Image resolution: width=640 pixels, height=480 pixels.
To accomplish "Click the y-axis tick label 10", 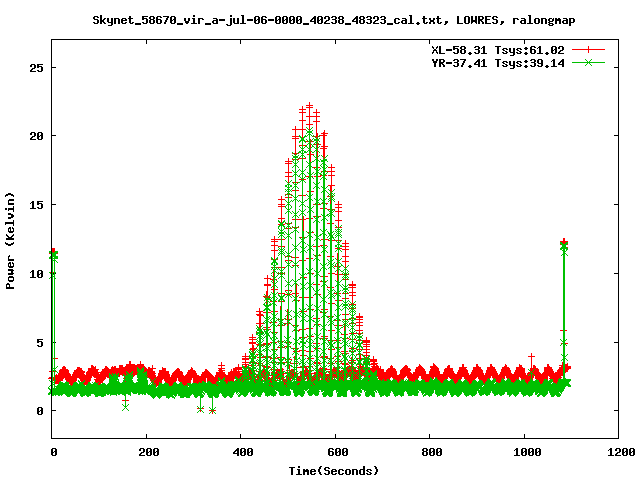I will 36,274.
